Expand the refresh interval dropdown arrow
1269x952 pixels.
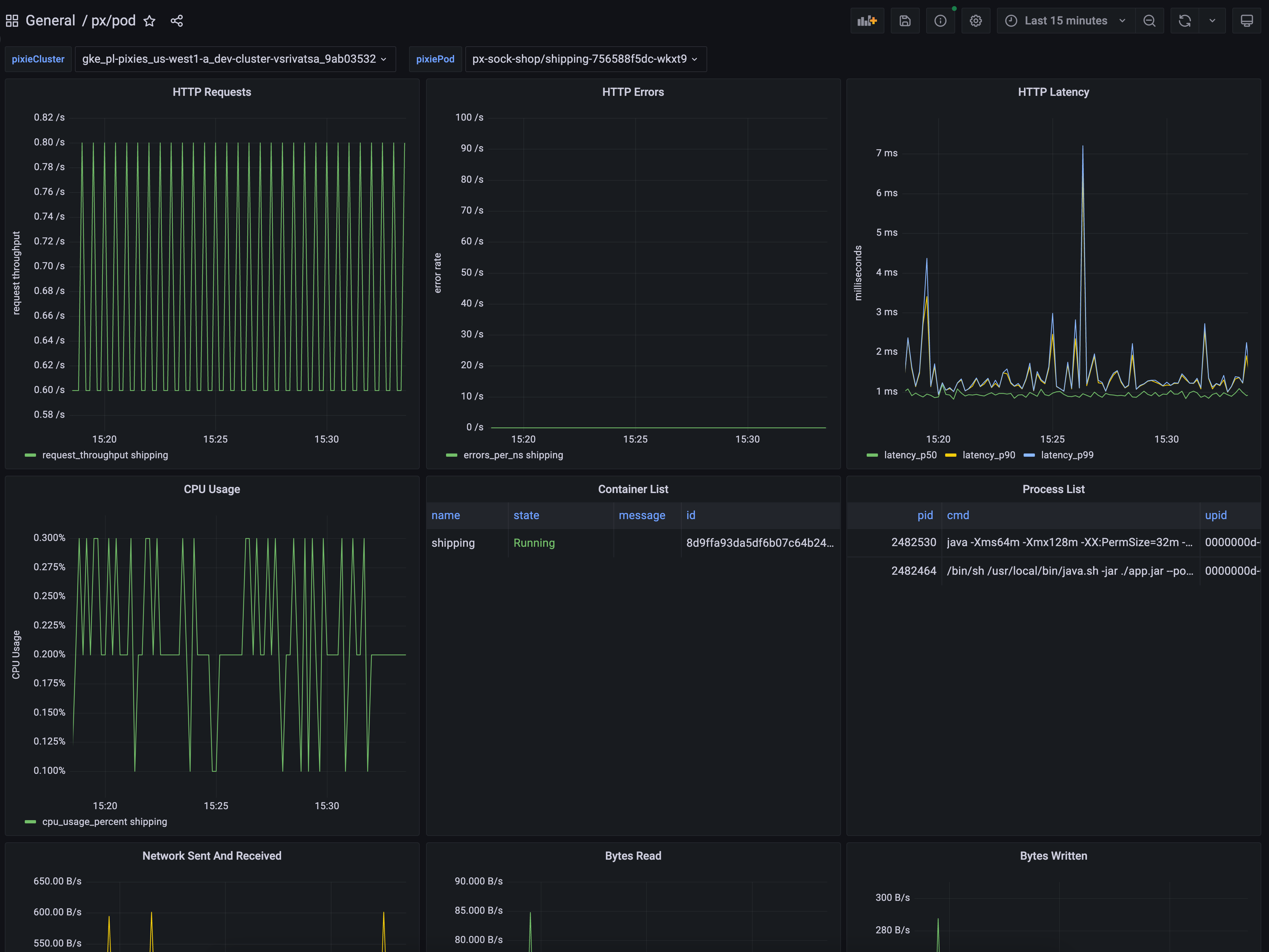(x=1212, y=21)
